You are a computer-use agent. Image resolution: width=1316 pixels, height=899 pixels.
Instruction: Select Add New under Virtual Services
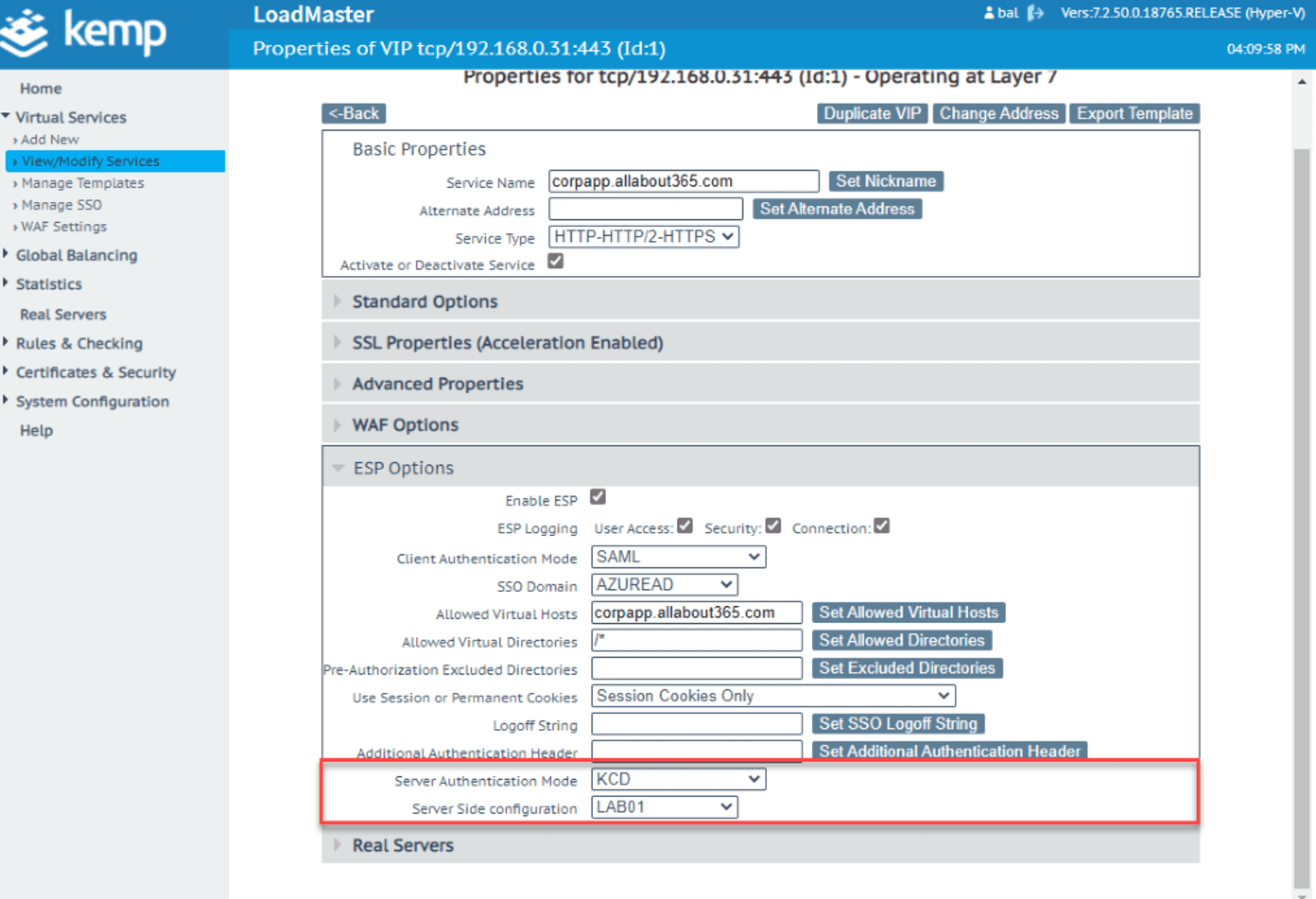(x=50, y=139)
